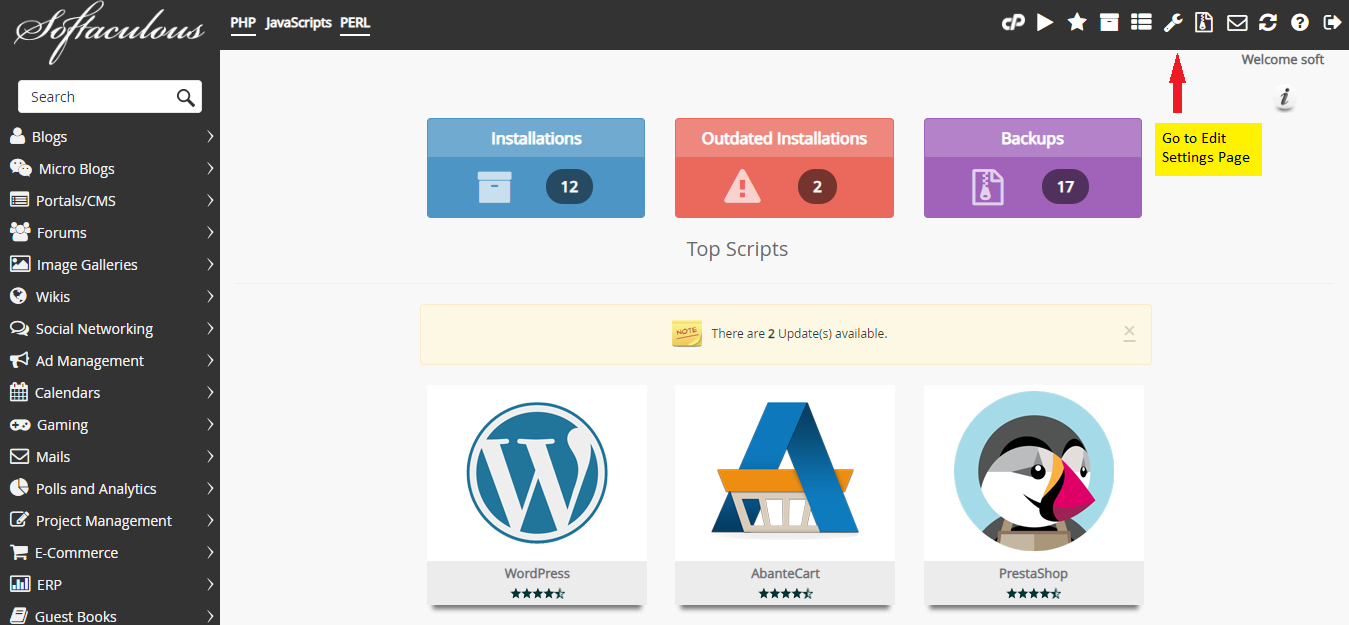
Task: Click the E-Commerce cart icon
Action: (x=19, y=552)
